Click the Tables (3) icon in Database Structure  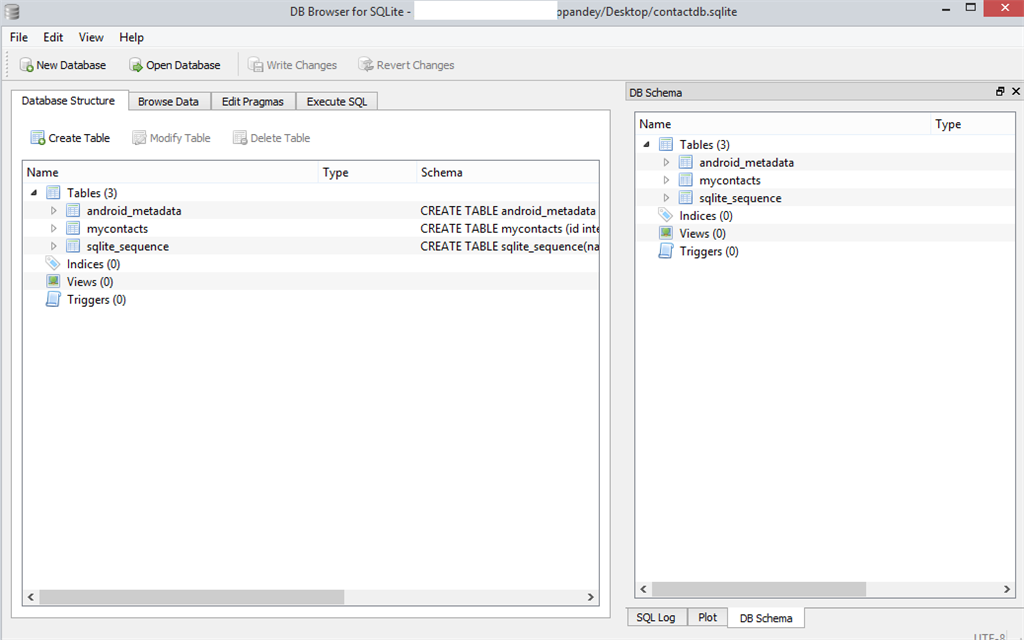pos(53,193)
